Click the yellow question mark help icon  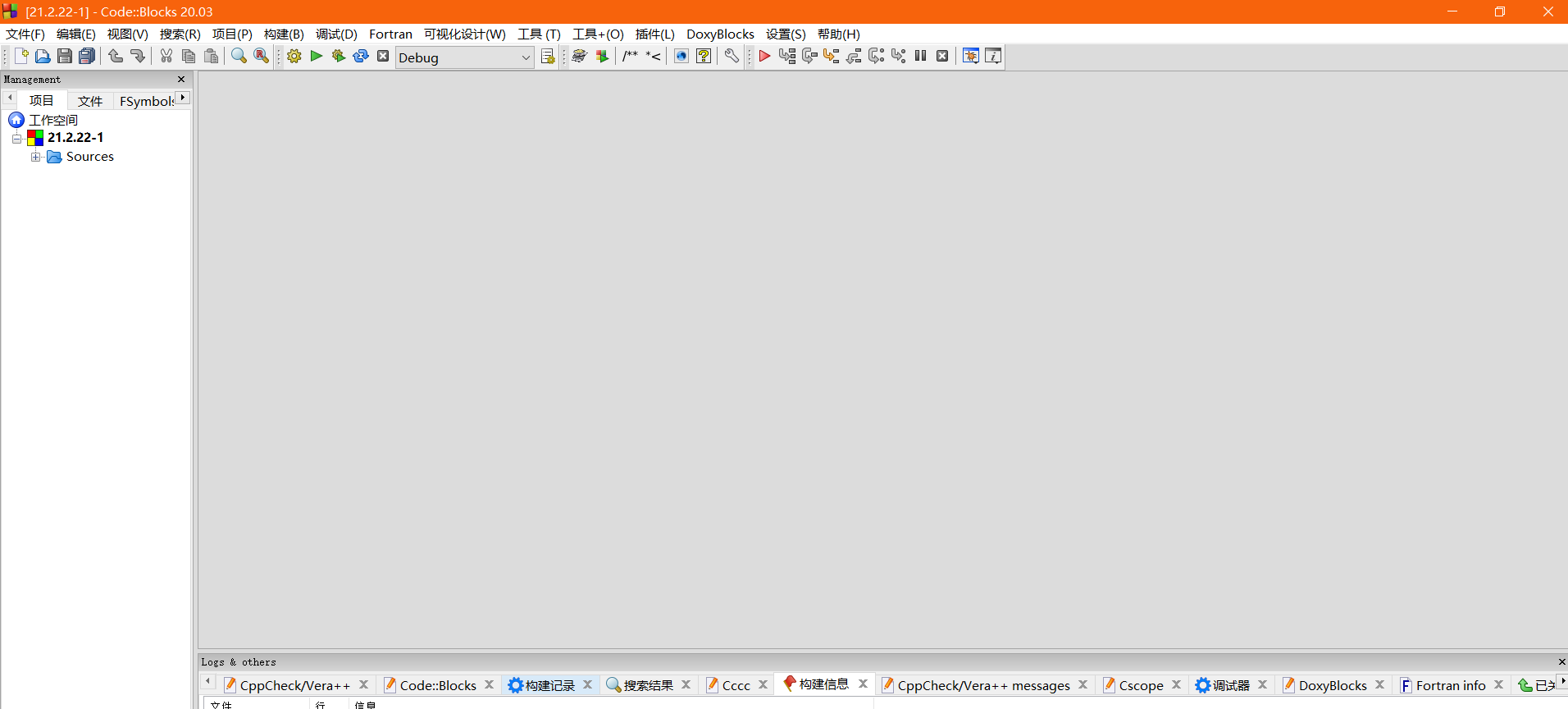[704, 56]
